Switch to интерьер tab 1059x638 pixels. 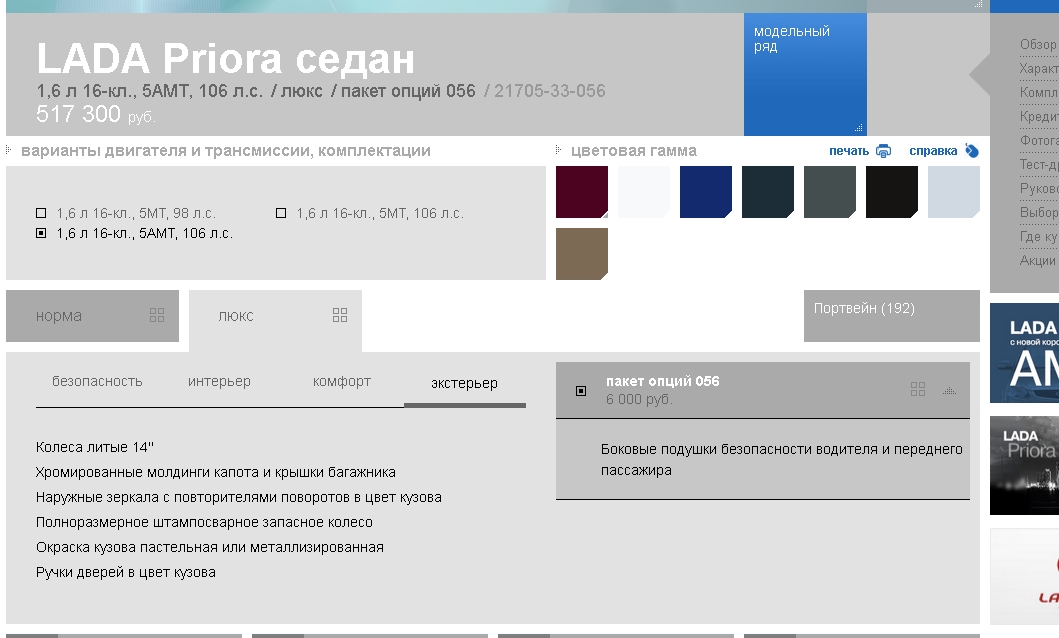click(x=219, y=381)
